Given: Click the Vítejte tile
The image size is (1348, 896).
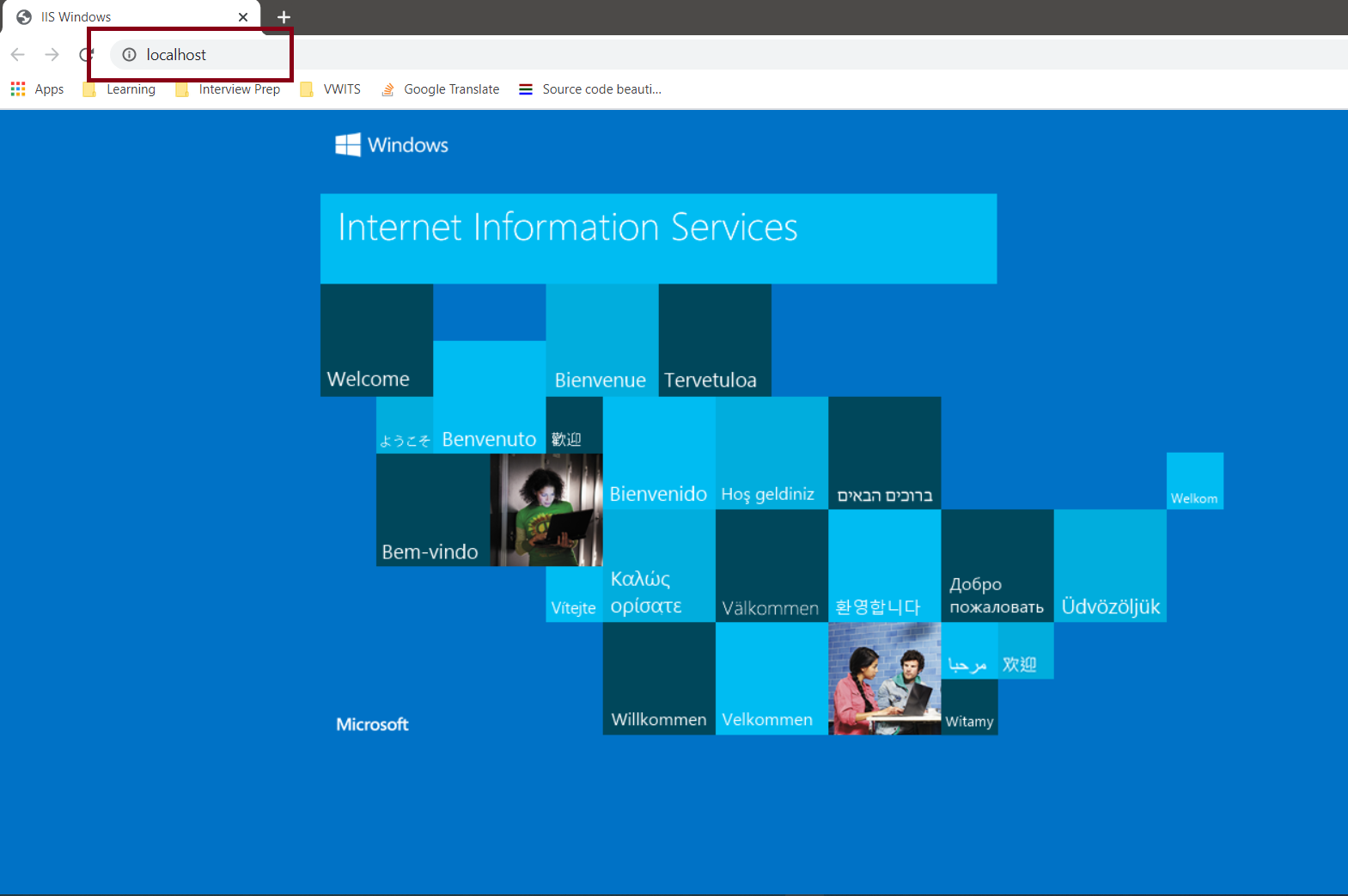Looking at the screenshot, I should coord(574,594).
